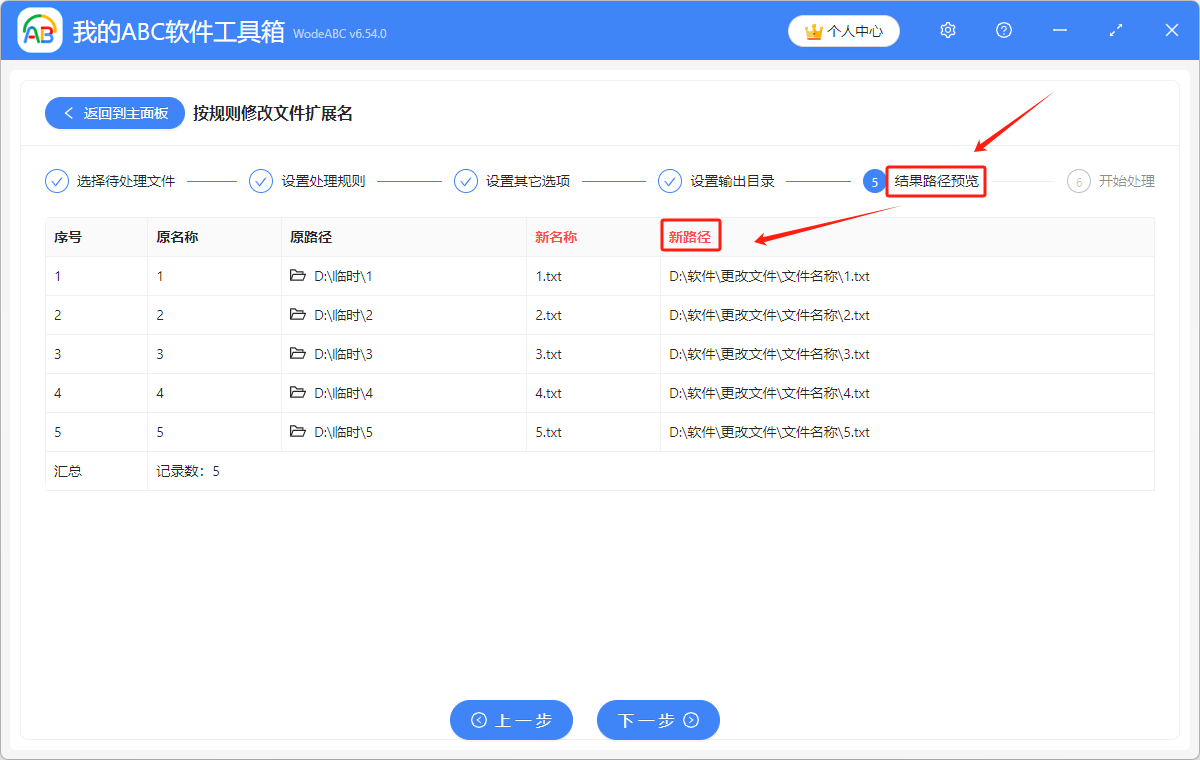Open the 个人中心 panel

pos(844,30)
